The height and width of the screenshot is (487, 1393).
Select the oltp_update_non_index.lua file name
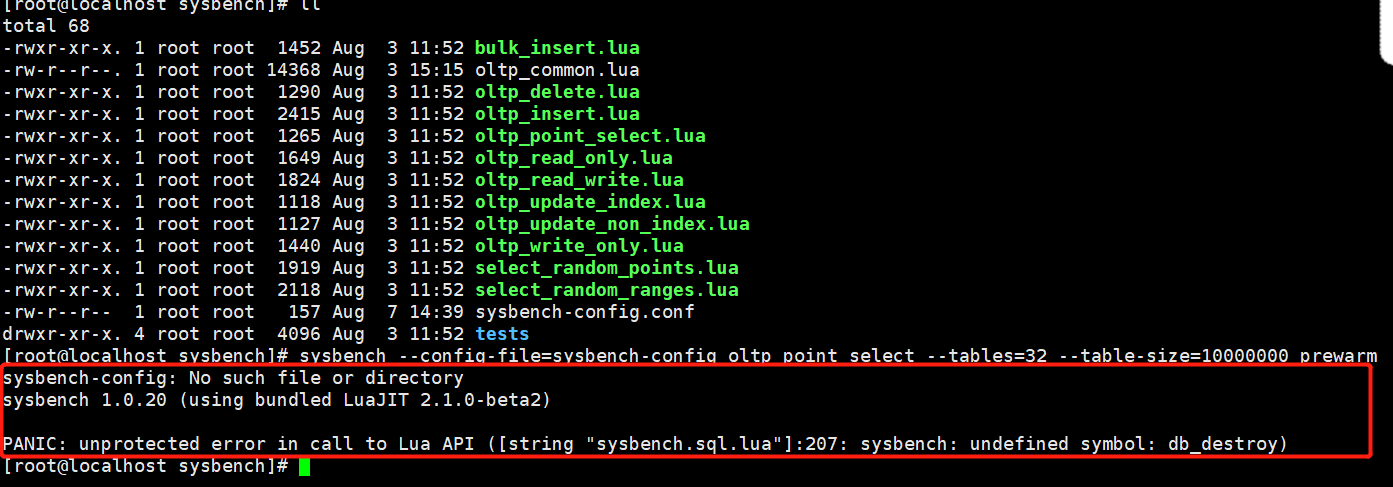point(611,224)
